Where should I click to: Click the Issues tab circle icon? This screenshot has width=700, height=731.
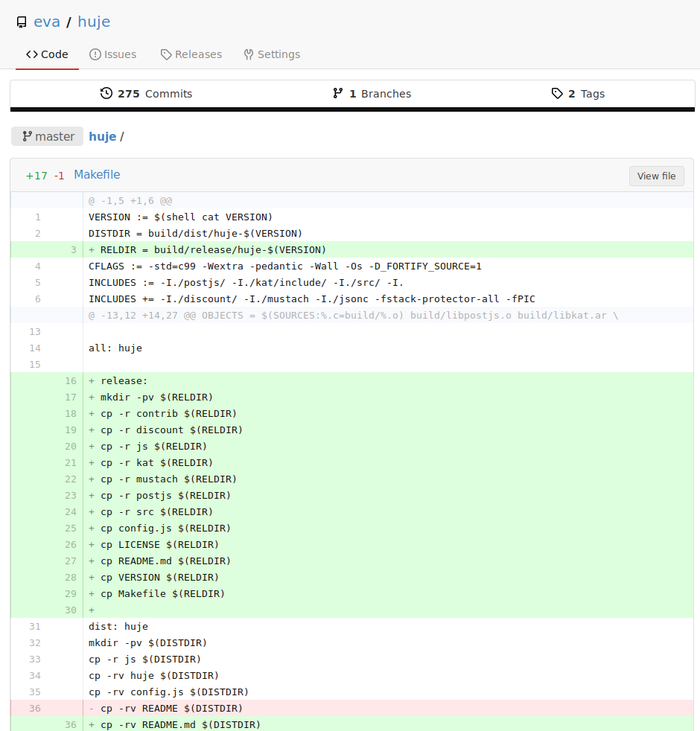point(95,54)
